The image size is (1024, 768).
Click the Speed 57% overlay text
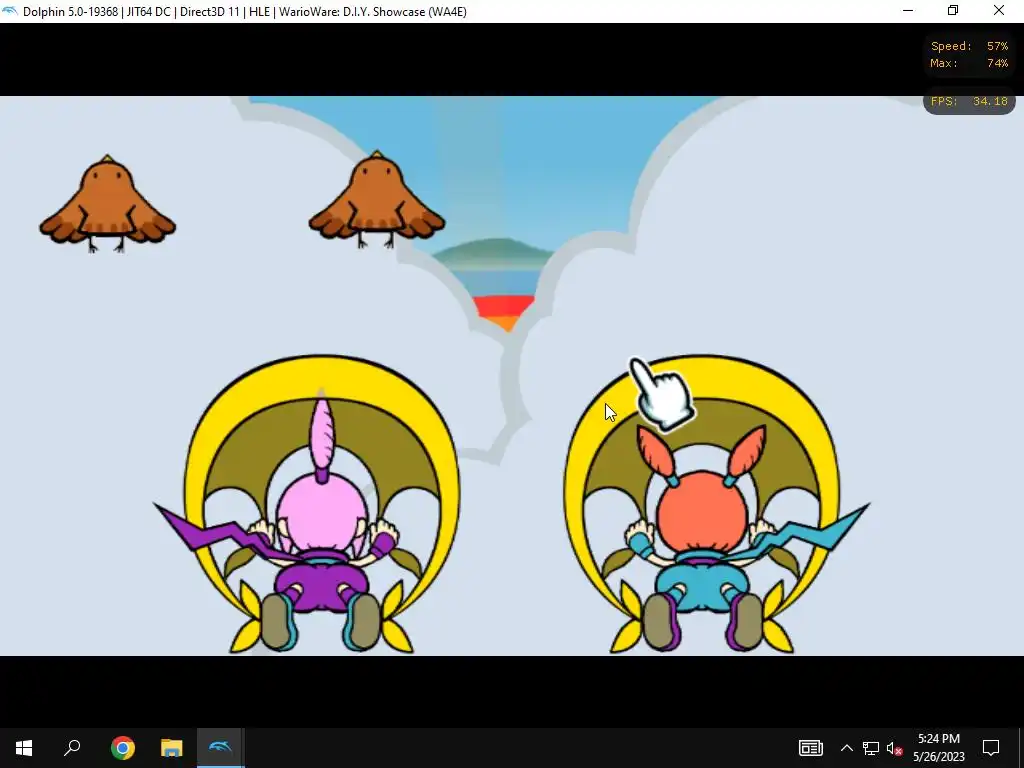coord(969,46)
